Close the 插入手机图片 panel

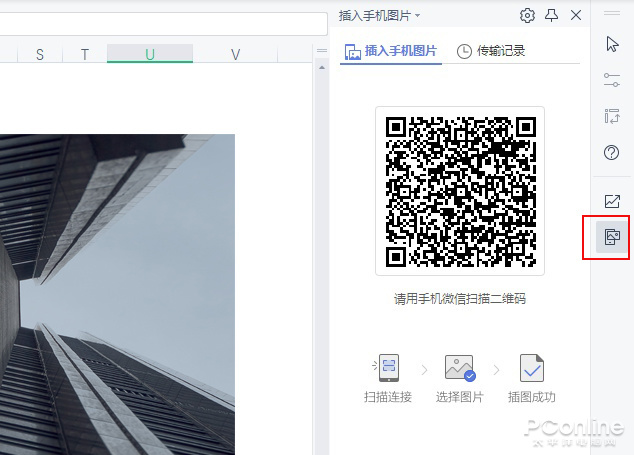tap(576, 15)
